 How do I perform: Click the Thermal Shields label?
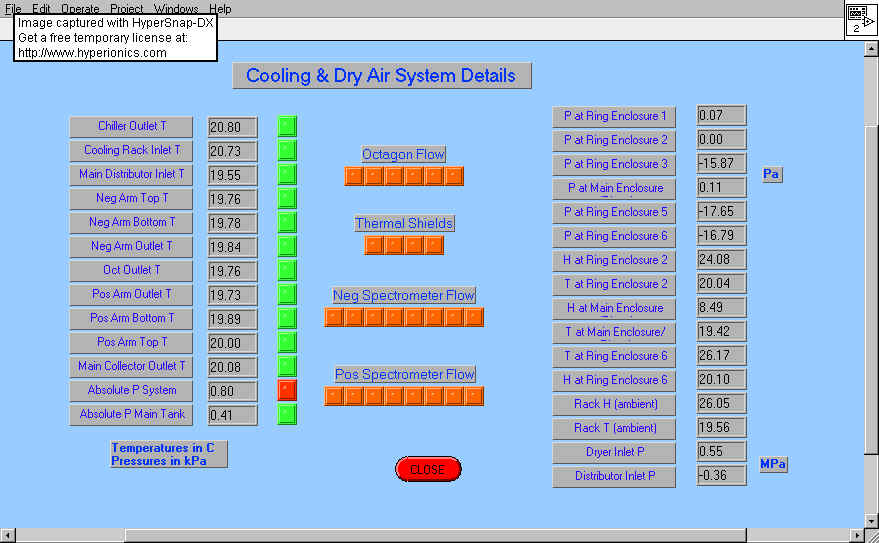coord(404,224)
